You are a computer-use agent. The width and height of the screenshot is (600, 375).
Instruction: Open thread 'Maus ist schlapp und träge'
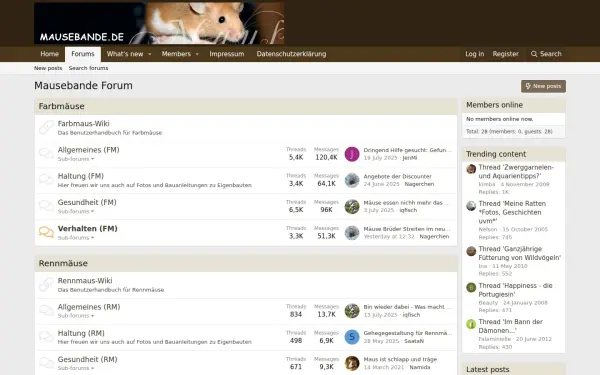400,359
